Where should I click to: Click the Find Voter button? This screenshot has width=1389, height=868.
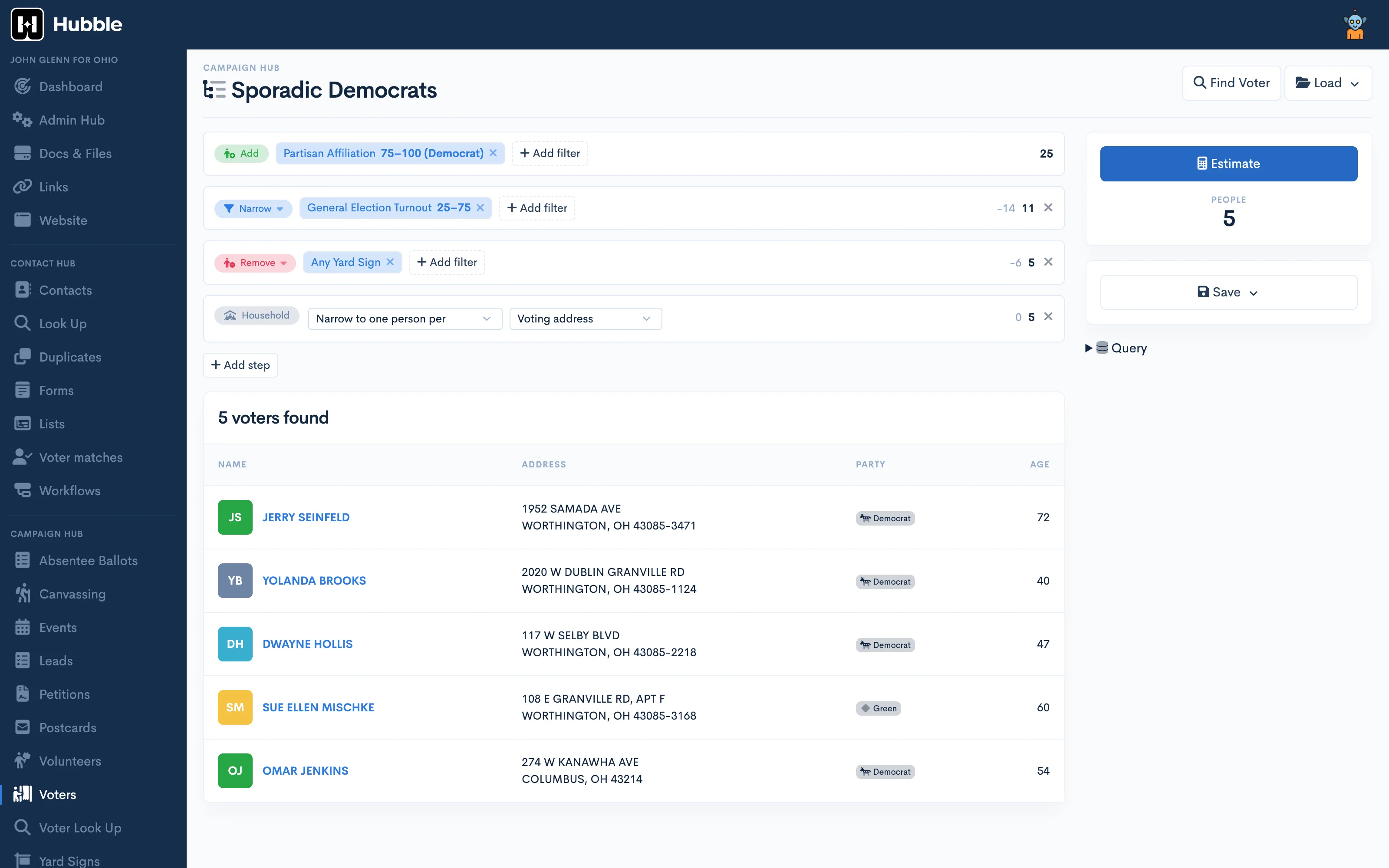click(x=1231, y=83)
